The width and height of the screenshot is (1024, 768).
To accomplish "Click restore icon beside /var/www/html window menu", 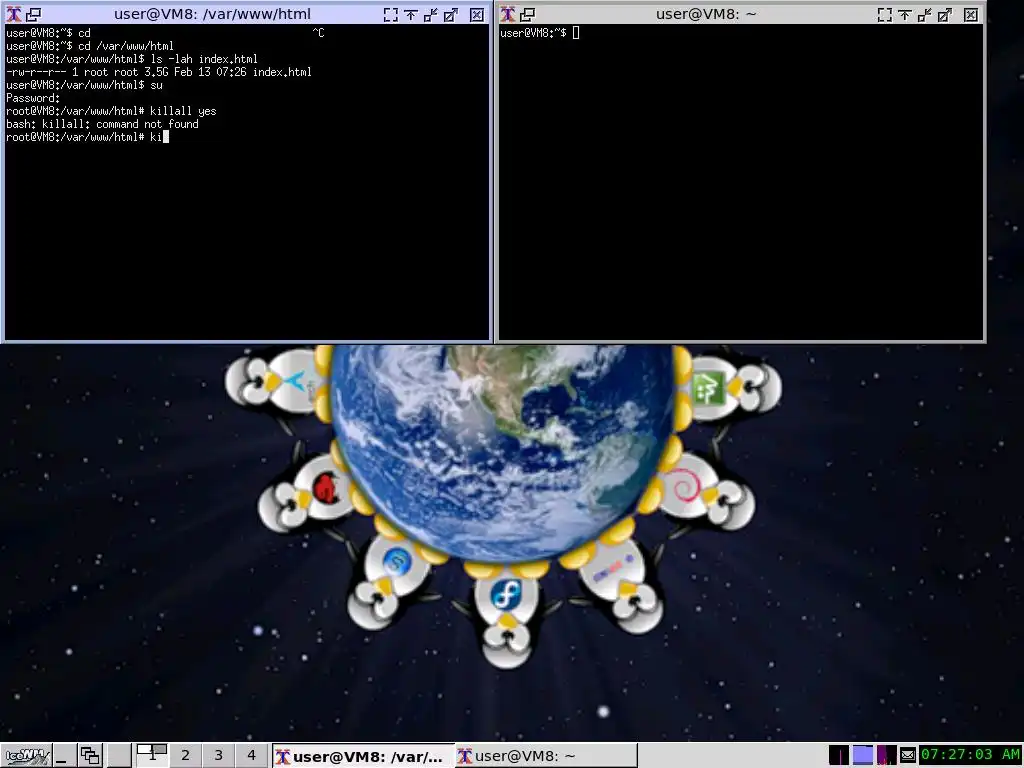I will point(33,14).
